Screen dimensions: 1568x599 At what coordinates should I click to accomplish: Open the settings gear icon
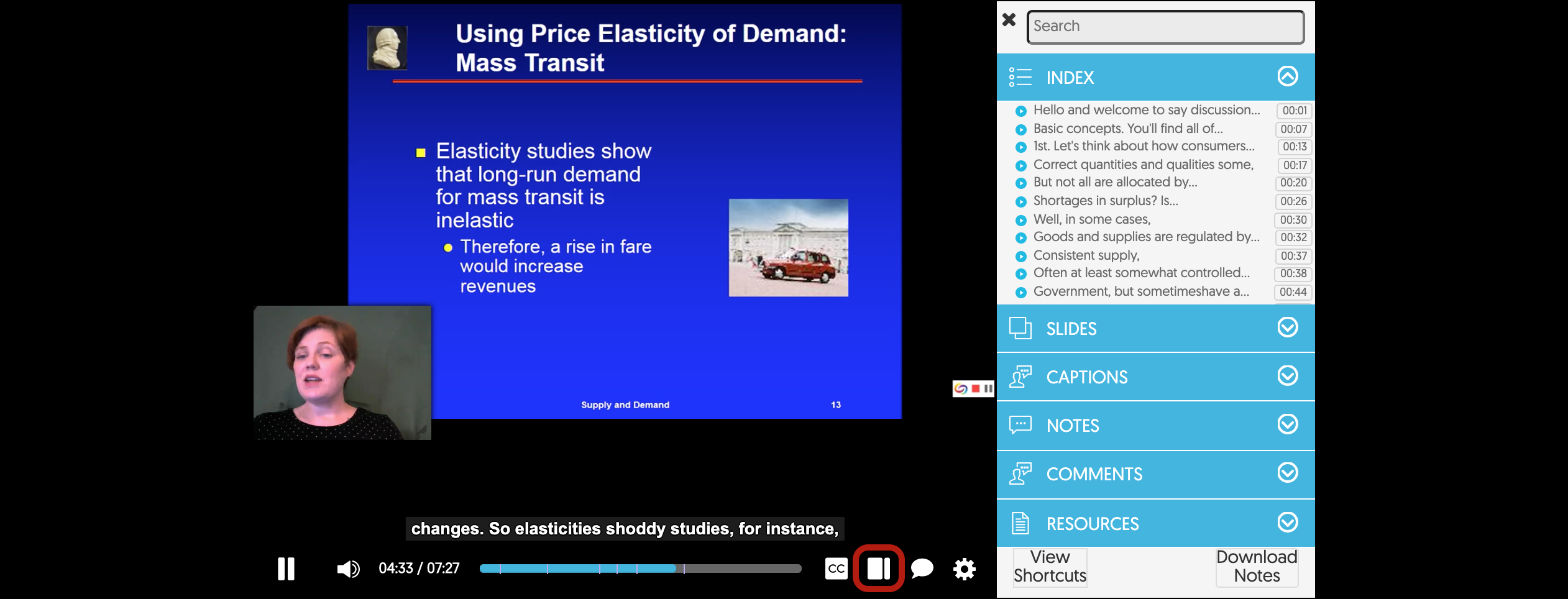964,569
